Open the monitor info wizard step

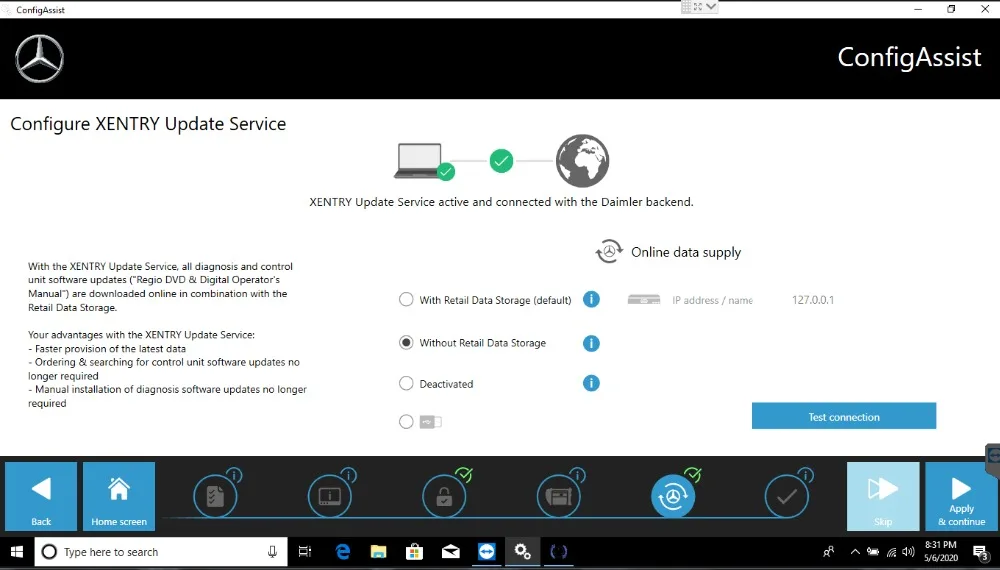coord(330,495)
